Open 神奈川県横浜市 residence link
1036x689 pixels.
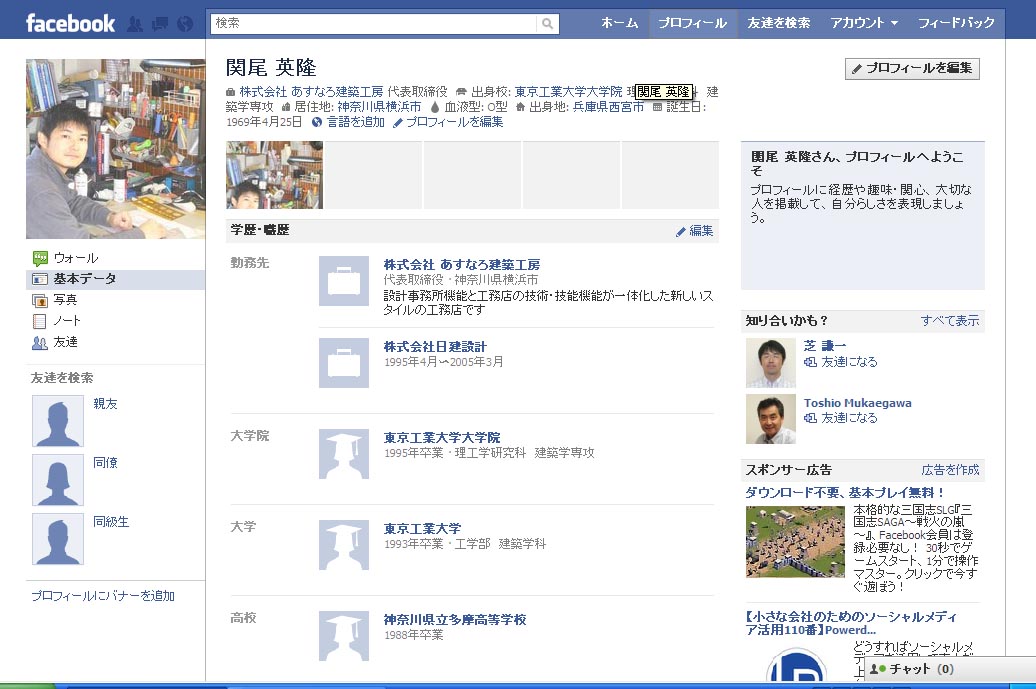tap(379, 107)
